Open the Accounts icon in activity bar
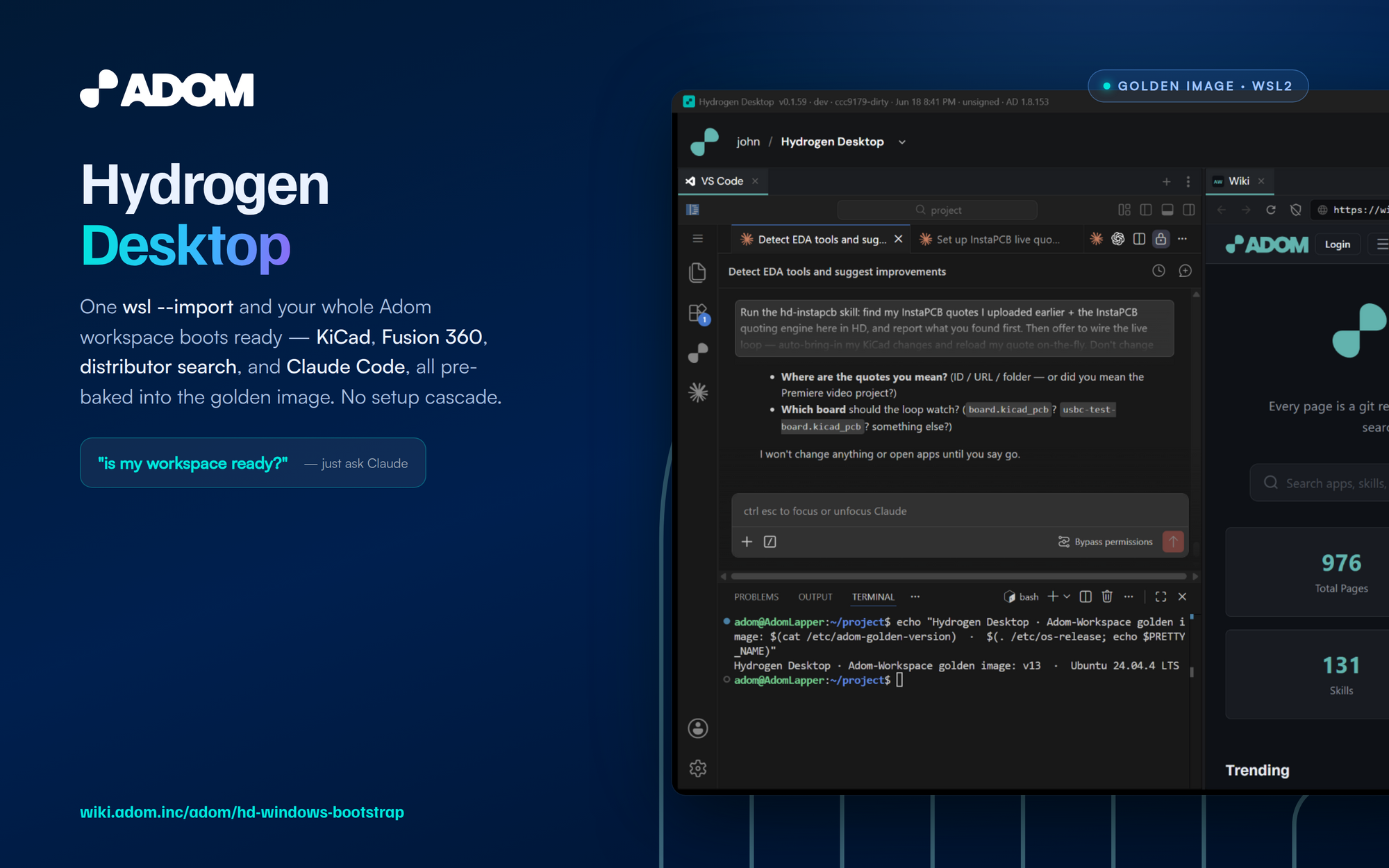This screenshot has height=868, width=1389. pos(698,728)
